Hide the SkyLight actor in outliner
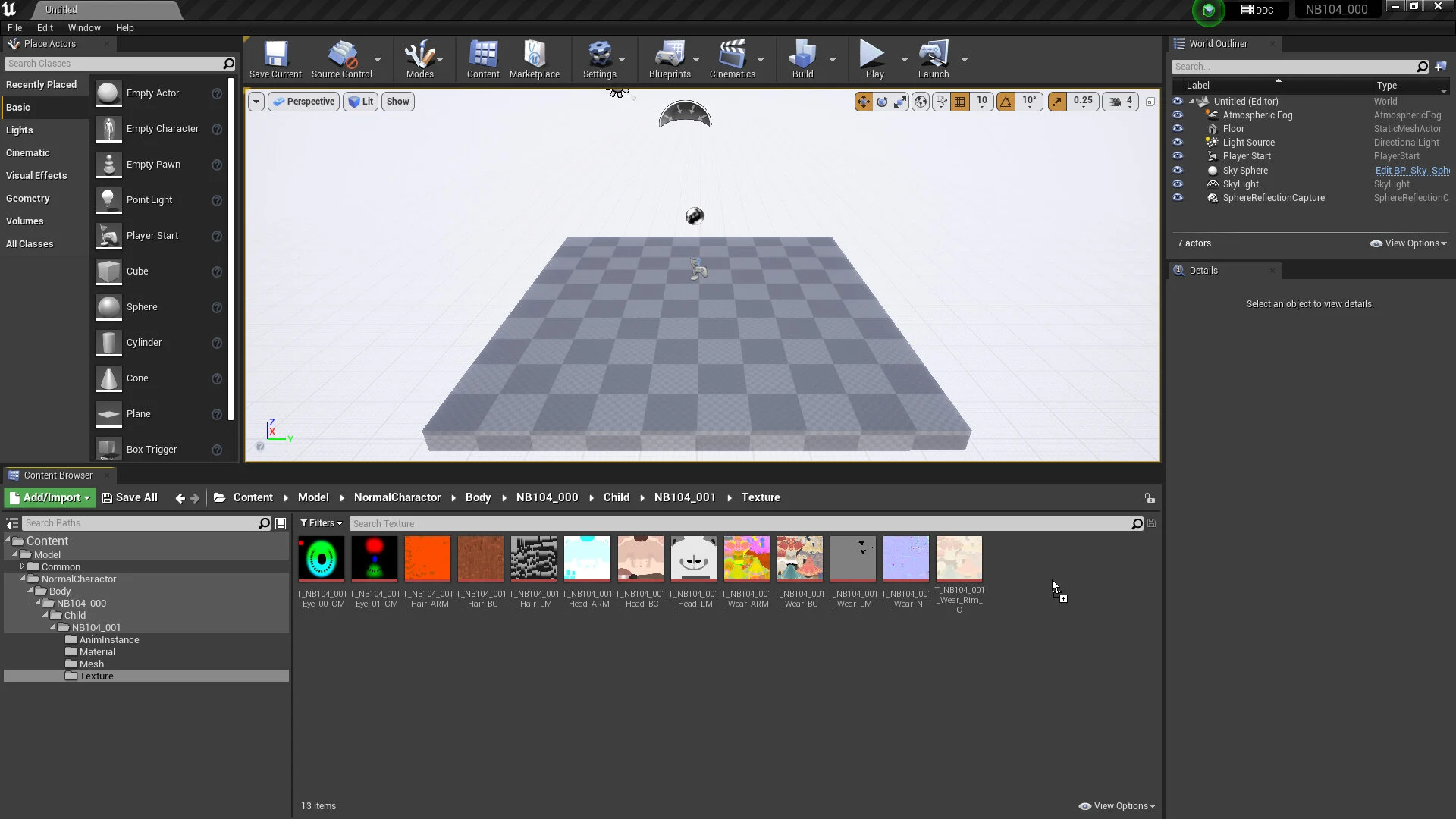The width and height of the screenshot is (1456, 819). [x=1178, y=184]
